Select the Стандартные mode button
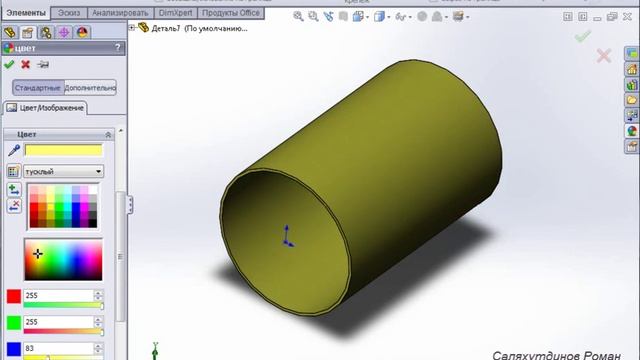 [38, 88]
